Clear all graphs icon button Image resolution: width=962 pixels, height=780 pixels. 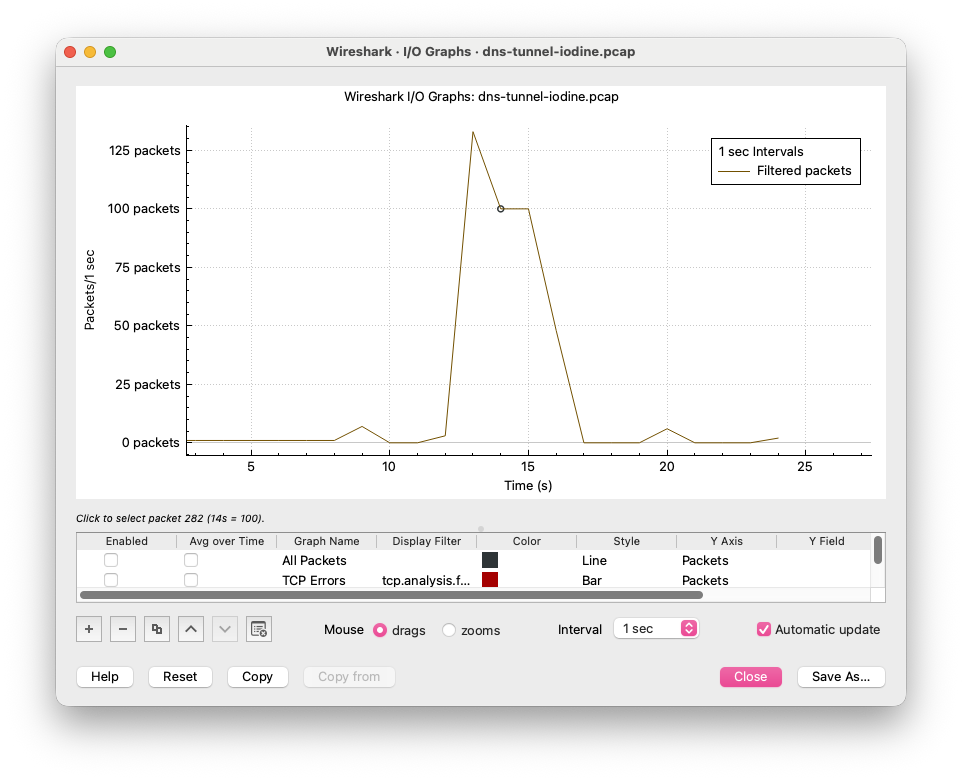point(259,629)
